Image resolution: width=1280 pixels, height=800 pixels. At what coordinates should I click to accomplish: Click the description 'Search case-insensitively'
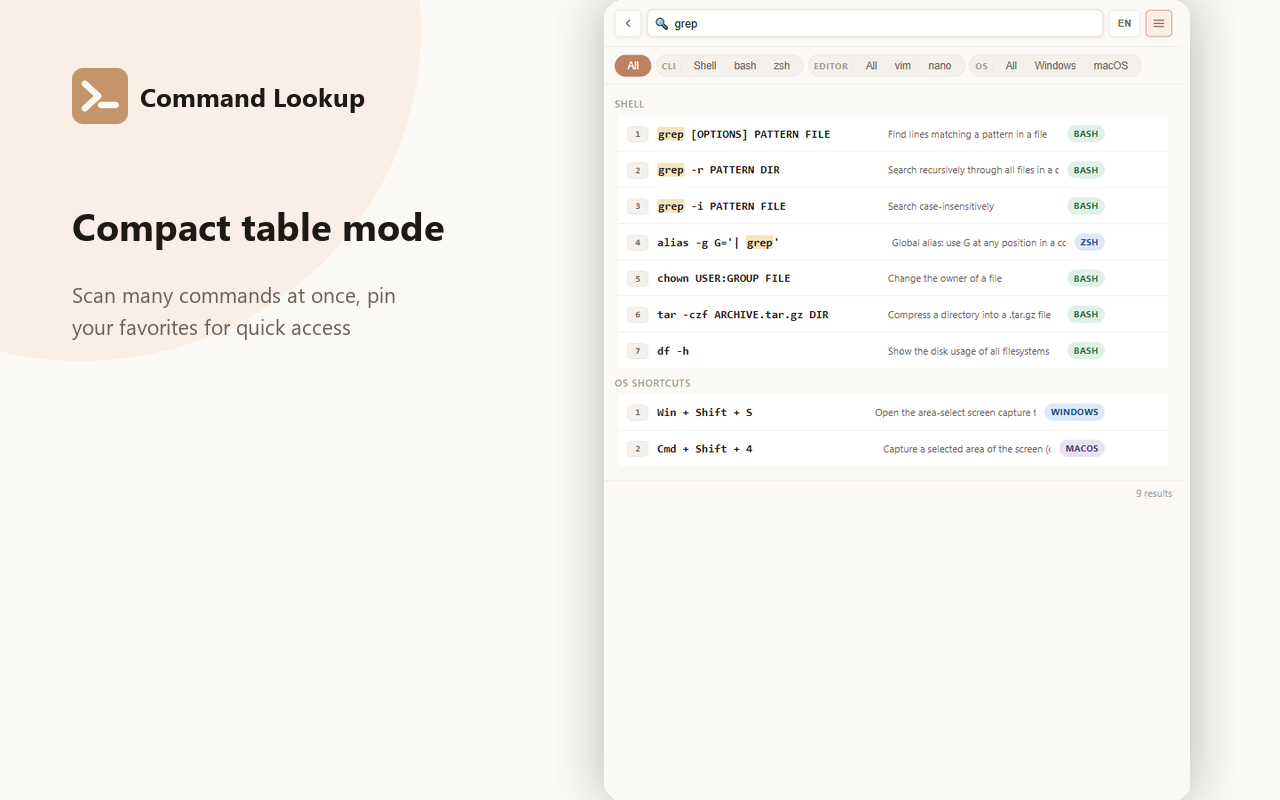pyautogui.click(x=941, y=206)
